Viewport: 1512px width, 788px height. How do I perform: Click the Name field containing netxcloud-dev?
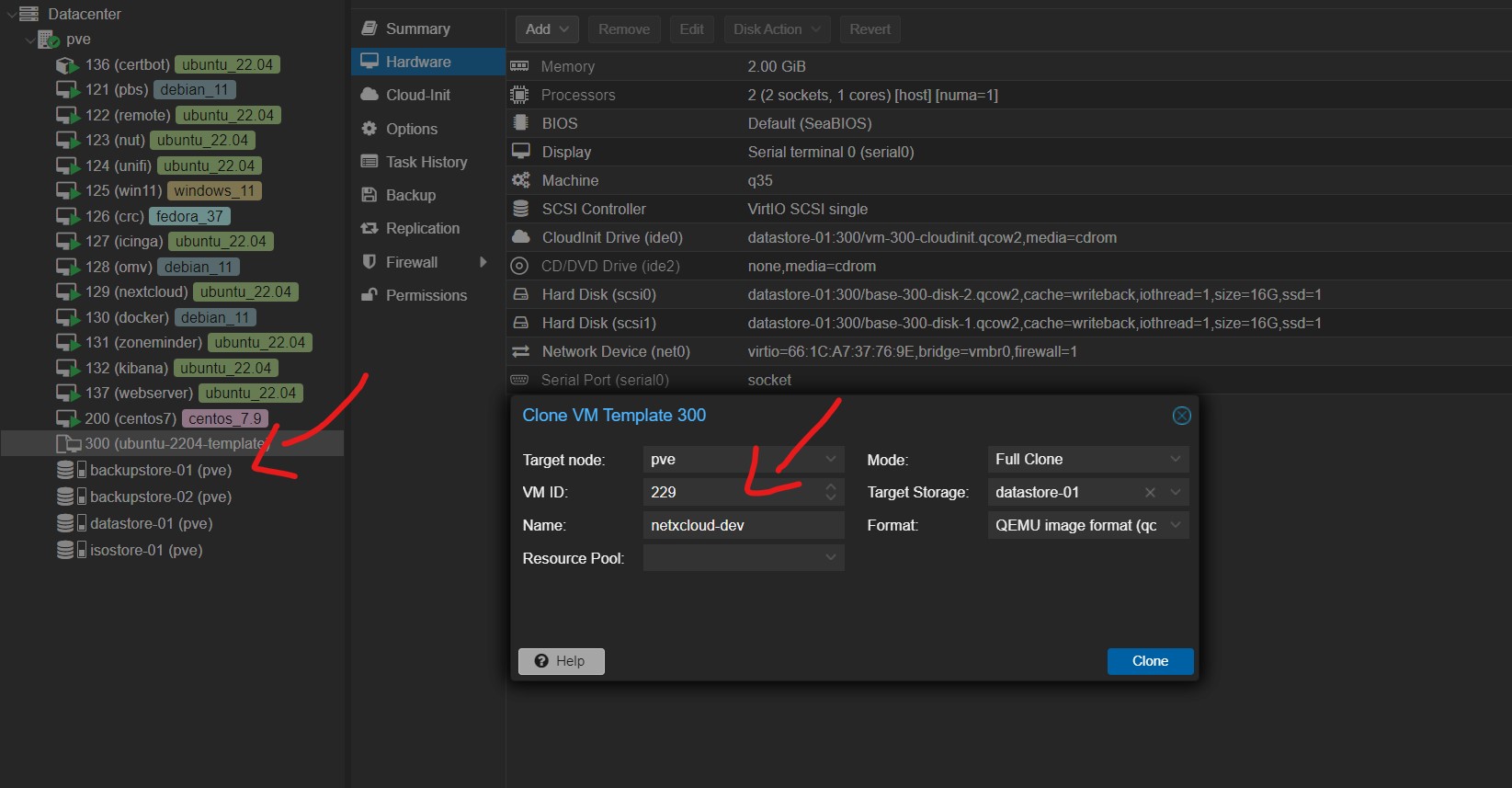point(743,525)
